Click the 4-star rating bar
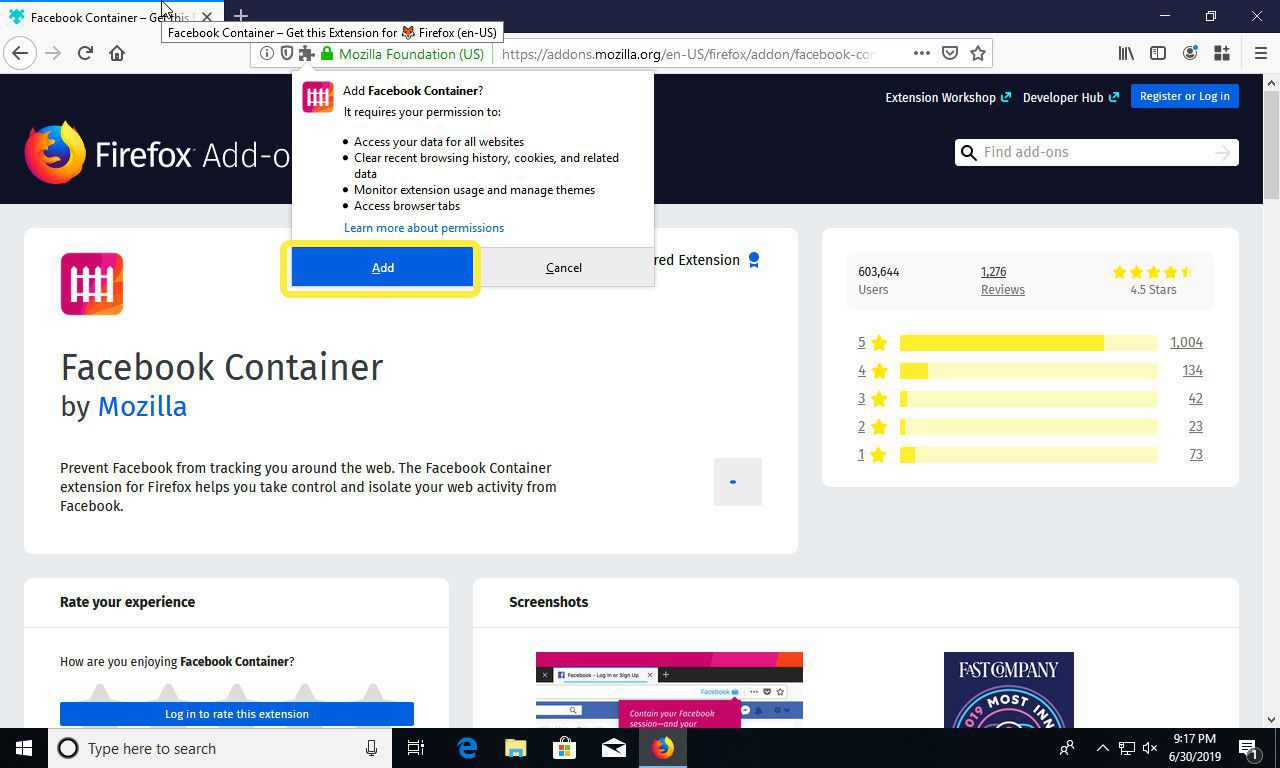 click(x=1028, y=370)
